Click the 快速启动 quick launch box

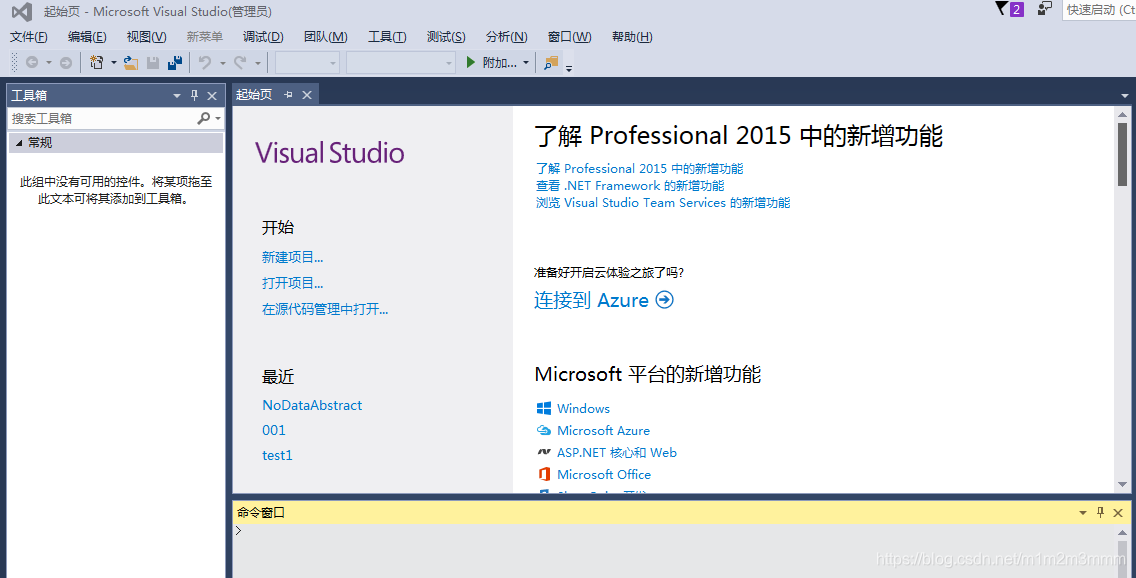tap(1099, 9)
